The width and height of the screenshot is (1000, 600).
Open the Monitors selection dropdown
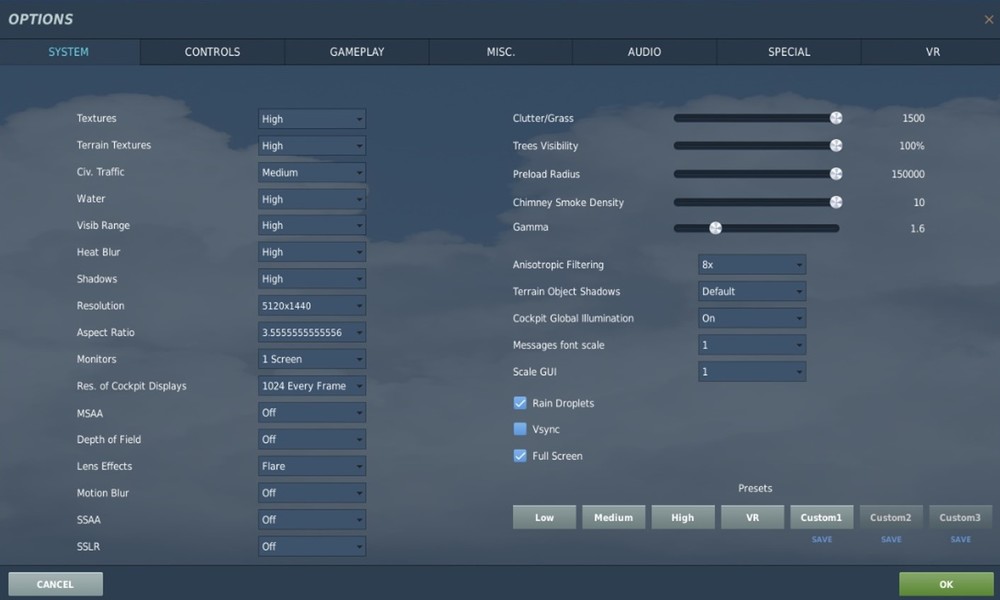pos(311,358)
